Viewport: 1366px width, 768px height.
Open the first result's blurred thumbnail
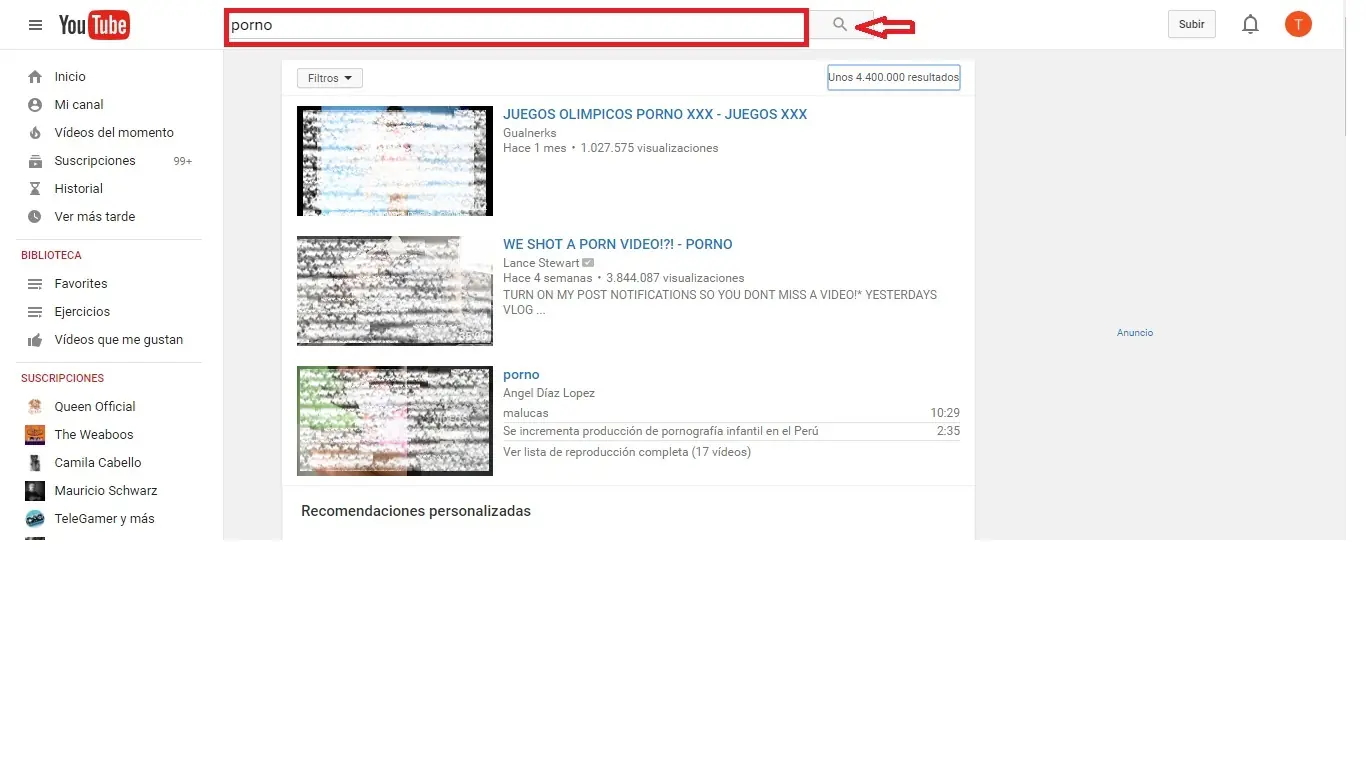point(395,161)
